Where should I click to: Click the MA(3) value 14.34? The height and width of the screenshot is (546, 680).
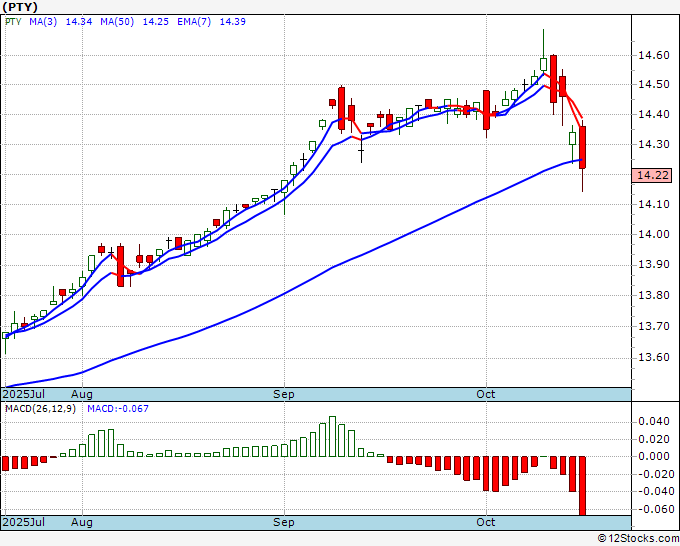(78, 22)
